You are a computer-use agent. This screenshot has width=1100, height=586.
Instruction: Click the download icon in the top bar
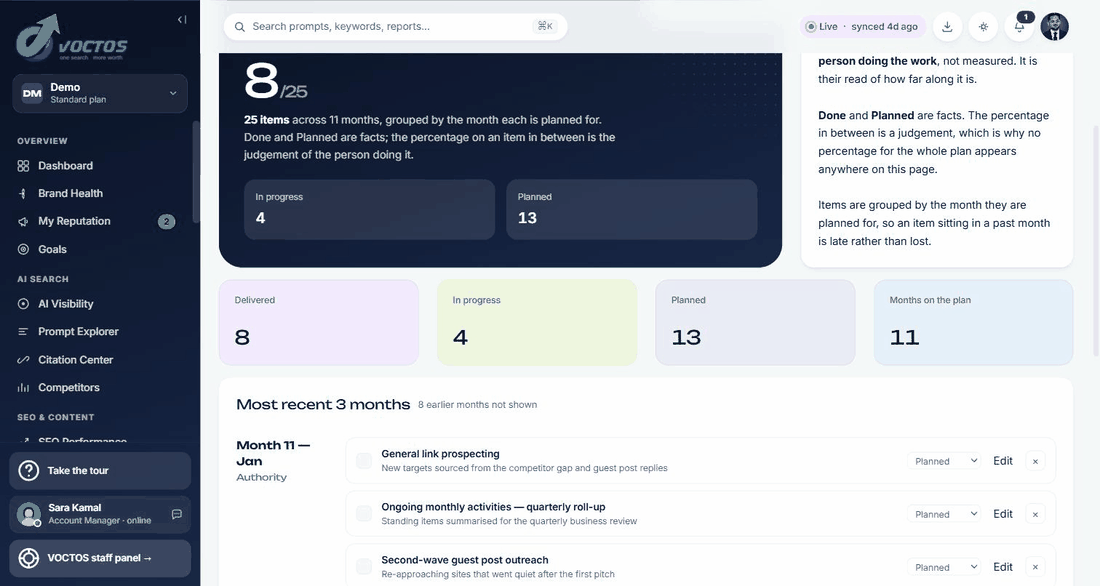pos(947,27)
